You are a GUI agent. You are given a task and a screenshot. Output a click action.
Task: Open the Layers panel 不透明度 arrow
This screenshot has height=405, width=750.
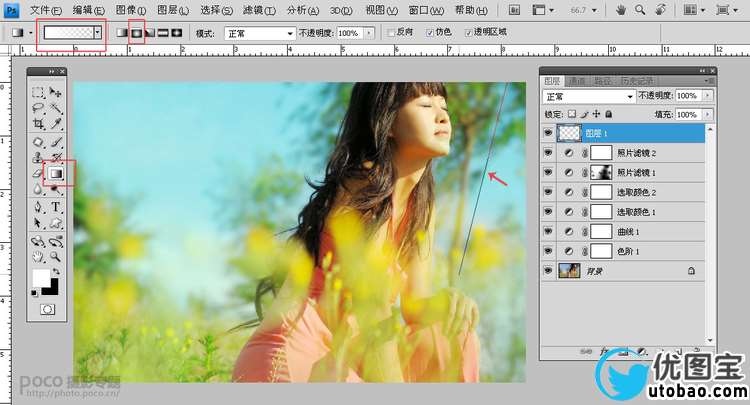click(707, 96)
